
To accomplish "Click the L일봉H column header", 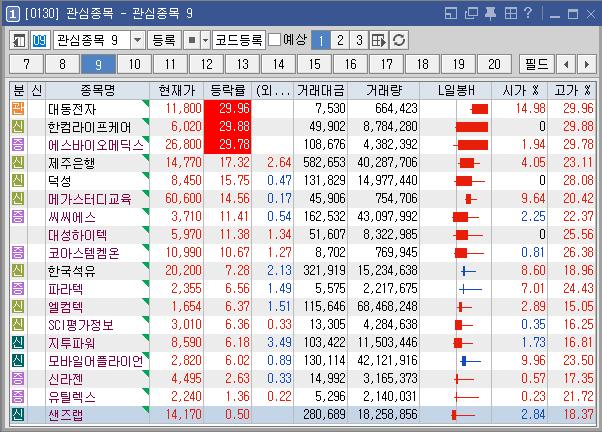I will (456, 91).
